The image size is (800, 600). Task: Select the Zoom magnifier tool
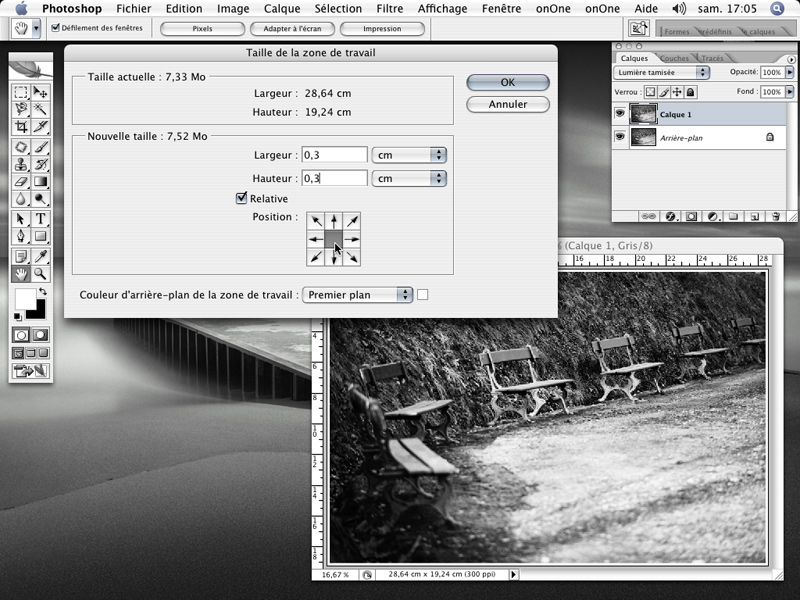40,274
